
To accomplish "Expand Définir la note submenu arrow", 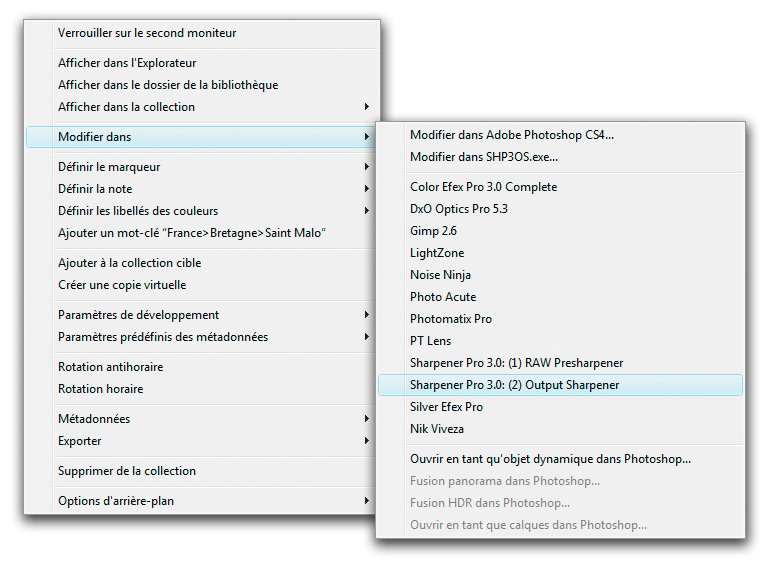I will [366, 189].
